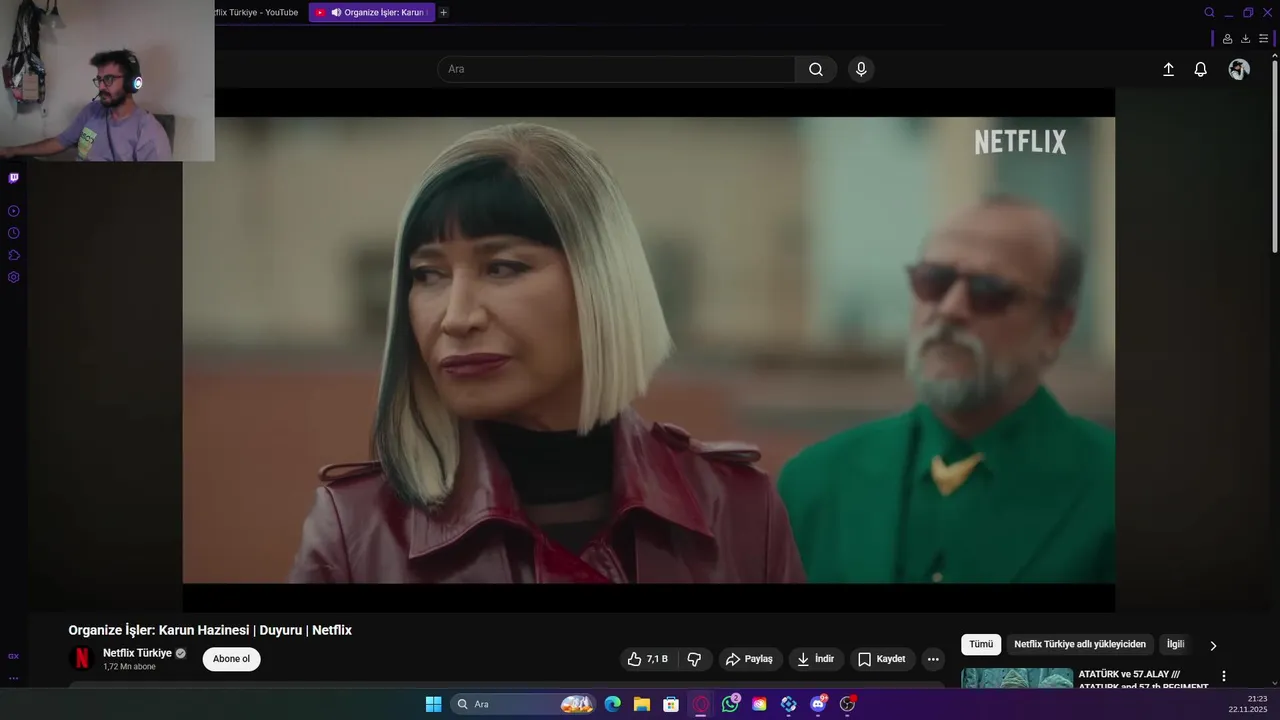Open Opera tab search magnifier
Viewport: 1280px width, 720px height.
[x=1209, y=12]
